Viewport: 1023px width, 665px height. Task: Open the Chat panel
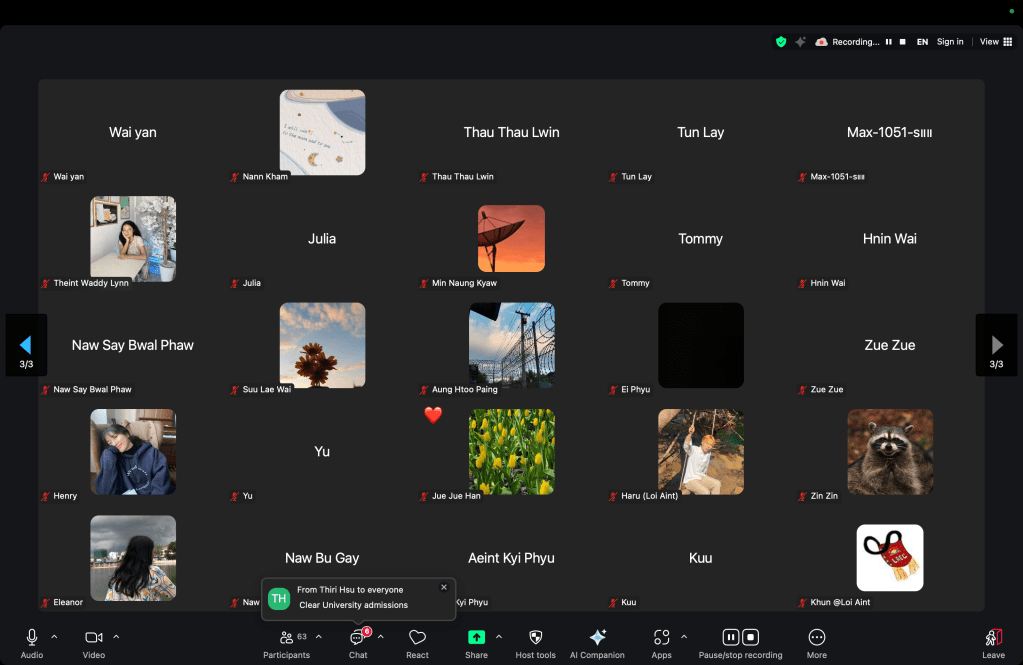pos(357,638)
